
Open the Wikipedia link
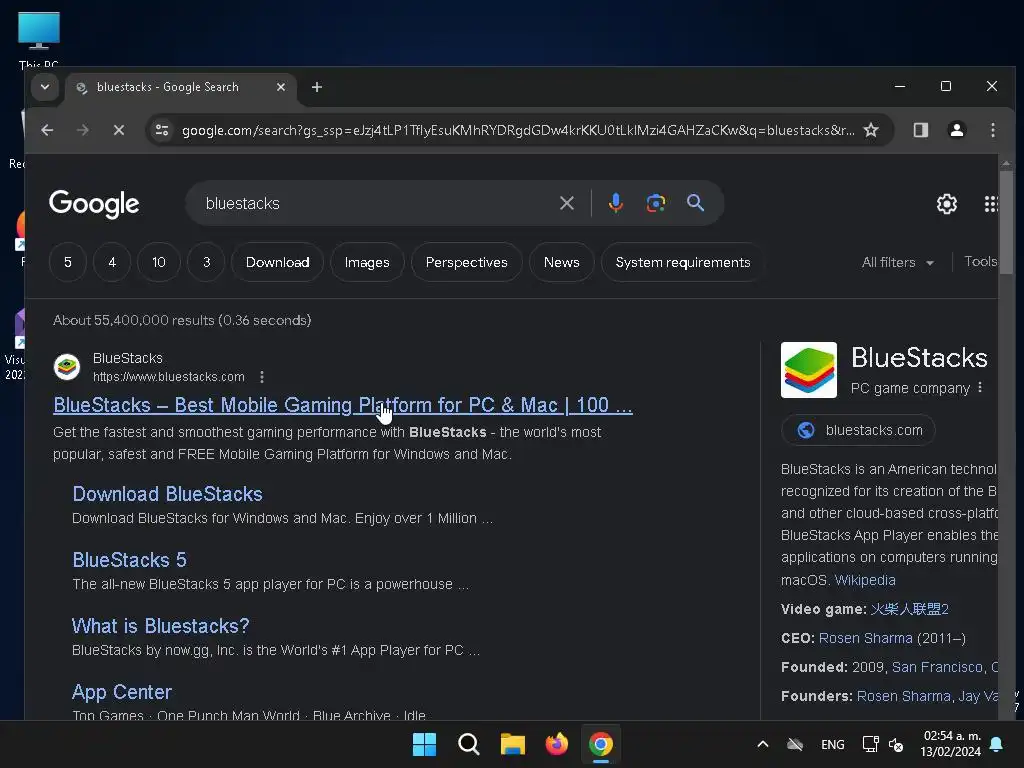coord(865,580)
